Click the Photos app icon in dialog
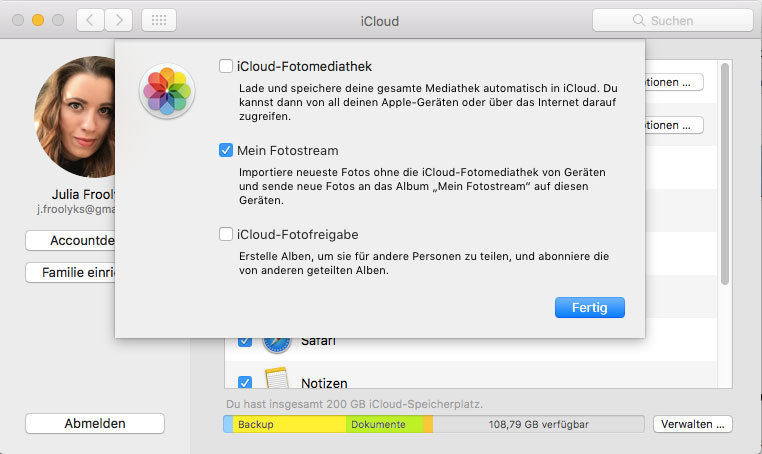 click(x=167, y=91)
